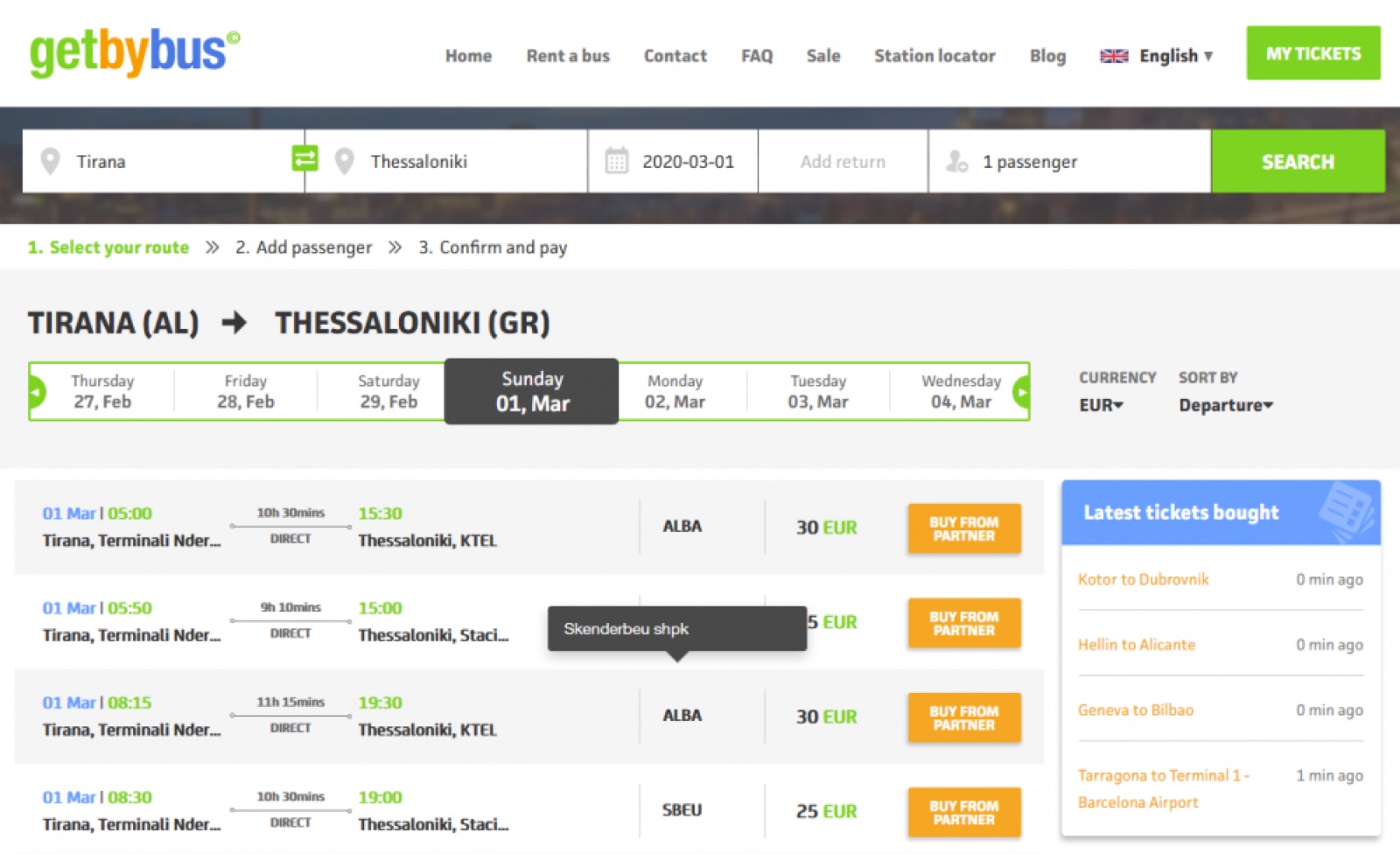The height and width of the screenshot is (854, 1400).
Task: Open the Home menu item
Action: 468,56
